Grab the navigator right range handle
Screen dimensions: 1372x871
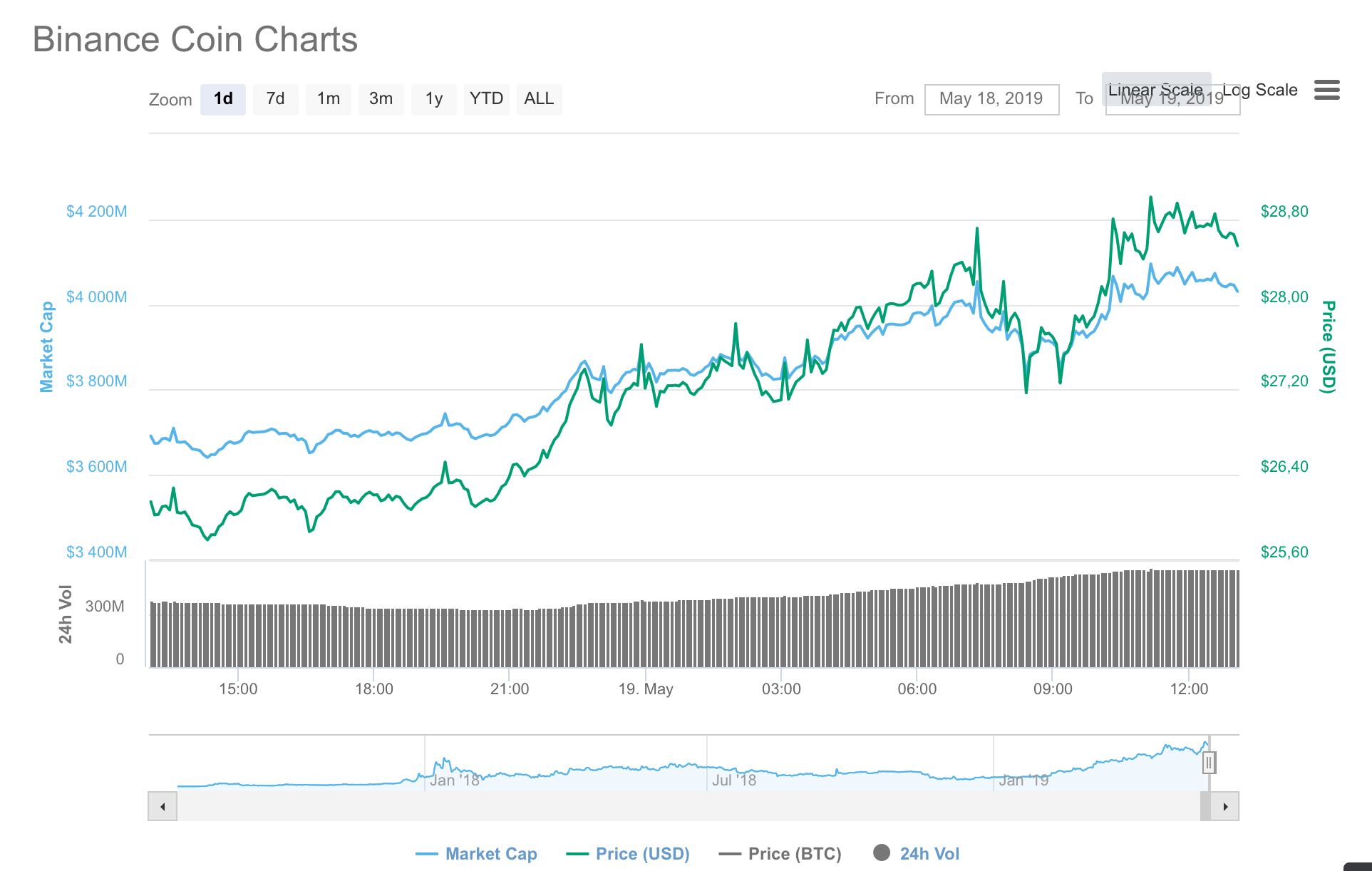click(x=1209, y=763)
